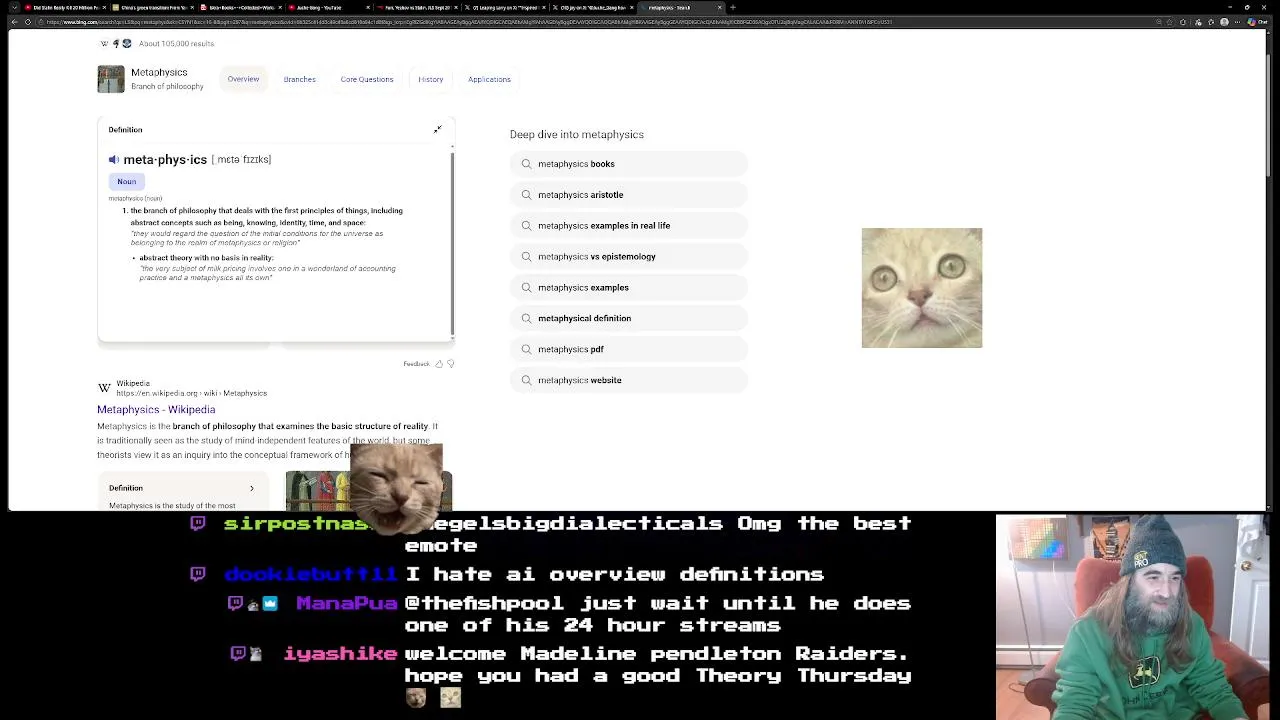Click the search icon beside metaphysics aristotle

[x=526, y=195]
